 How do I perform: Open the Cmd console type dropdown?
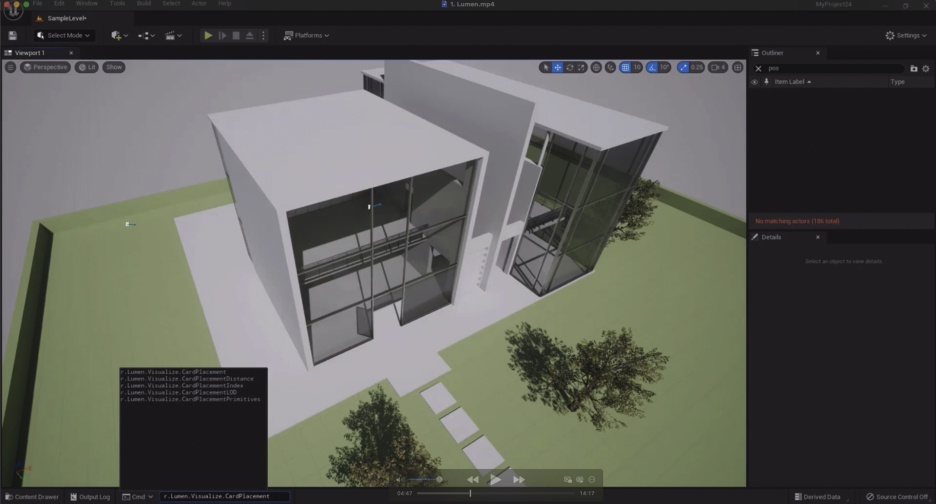click(138, 497)
